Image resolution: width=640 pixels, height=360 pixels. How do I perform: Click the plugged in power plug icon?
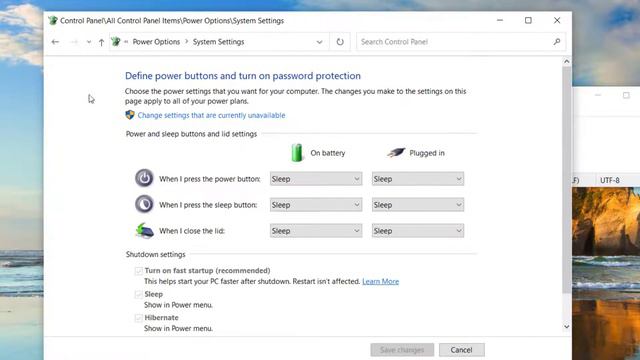396,152
